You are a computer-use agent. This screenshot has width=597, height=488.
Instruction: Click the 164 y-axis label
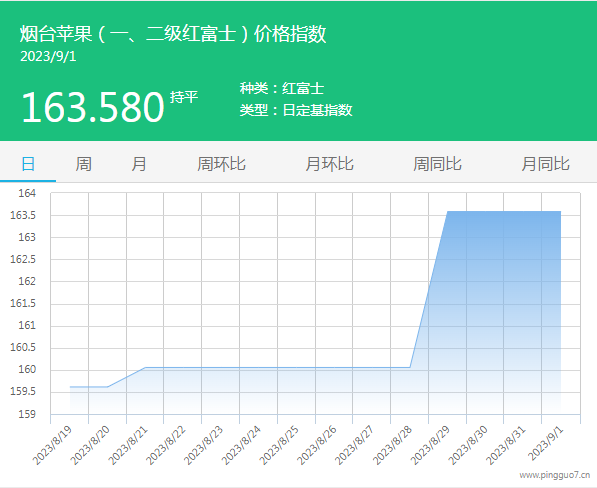[27, 193]
